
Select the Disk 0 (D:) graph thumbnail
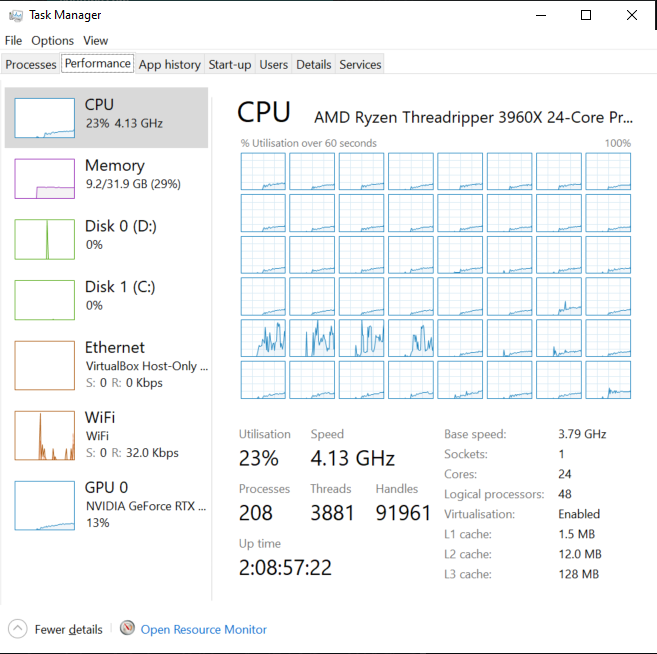pyautogui.click(x=44, y=239)
